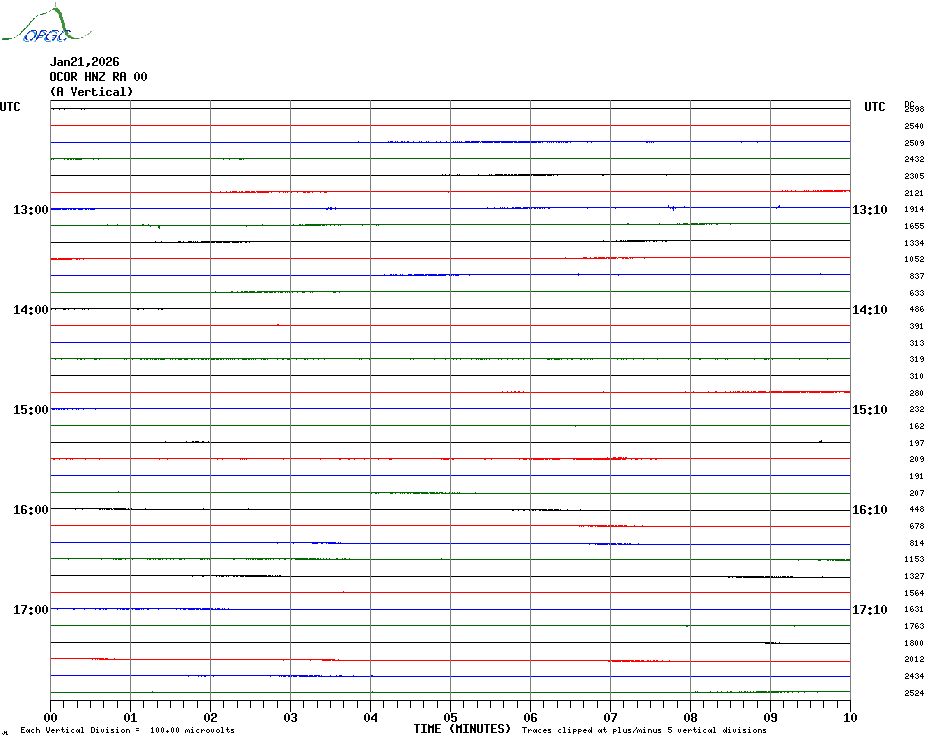The width and height of the screenshot is (930, 744).
Task: Click the DC offset value 2012
Action: (x=914, y=659)
